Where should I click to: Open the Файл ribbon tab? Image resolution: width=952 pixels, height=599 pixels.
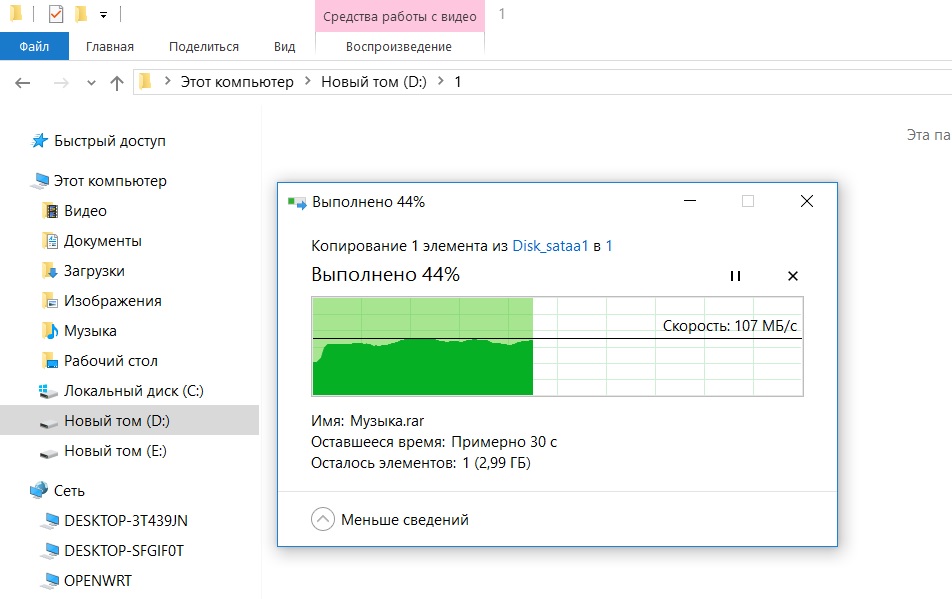[x=34, y=46]
